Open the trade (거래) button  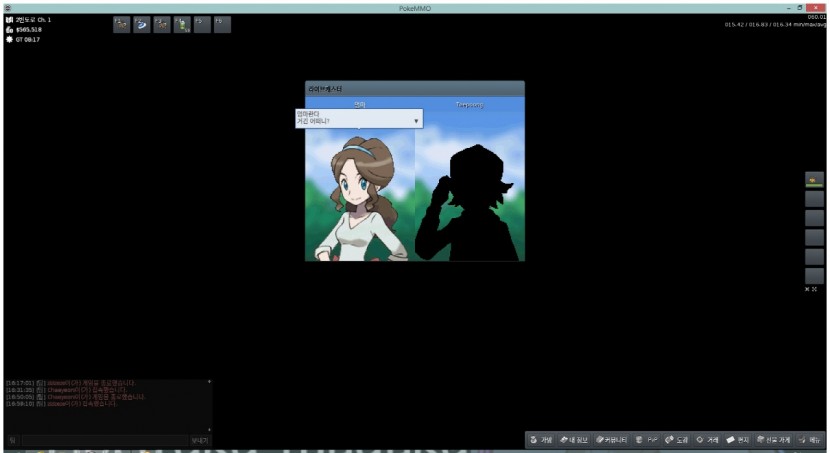[707, 440]
